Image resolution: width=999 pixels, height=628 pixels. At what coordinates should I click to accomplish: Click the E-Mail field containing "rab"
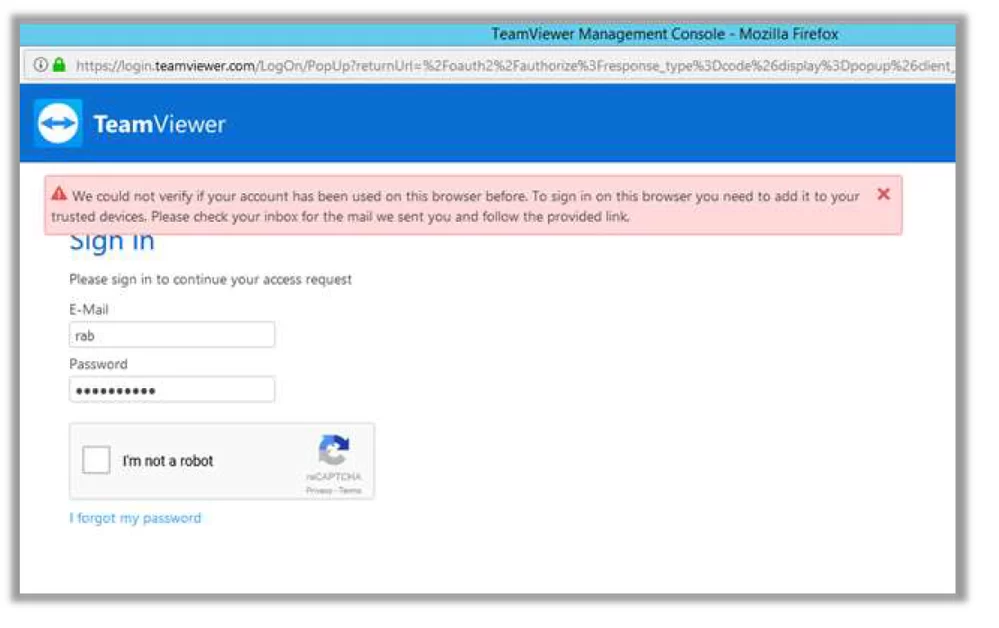(170, 334)
